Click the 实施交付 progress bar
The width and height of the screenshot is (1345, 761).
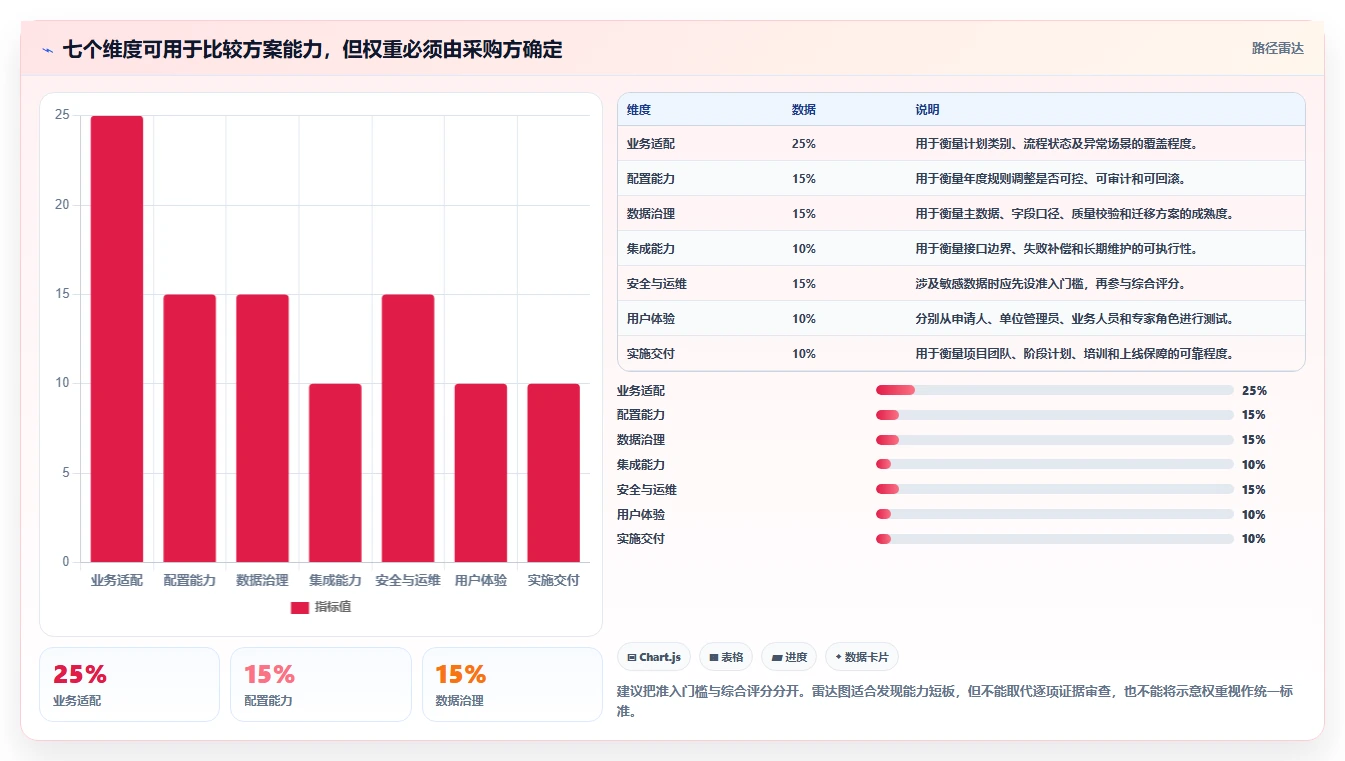pyautogui.click(x=1054, y=539)
